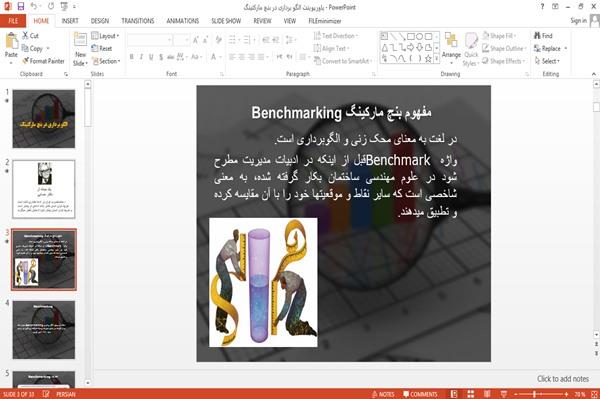Click the 70% zoom level
This screenshot has width=600, height=399.
[x=579, y=394]
